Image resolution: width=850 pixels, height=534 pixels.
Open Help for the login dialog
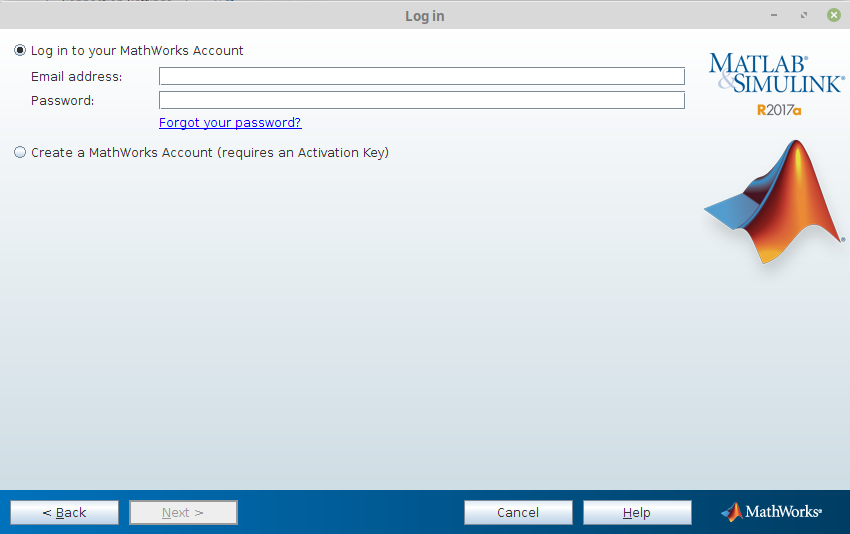pos(637,512)
